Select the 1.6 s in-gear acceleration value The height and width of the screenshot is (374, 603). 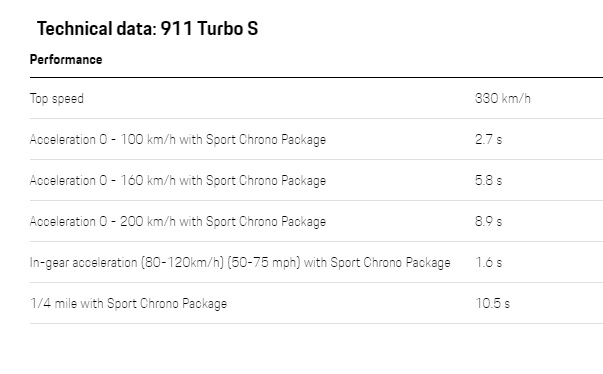pyautogui.click(x=489, y=262)
